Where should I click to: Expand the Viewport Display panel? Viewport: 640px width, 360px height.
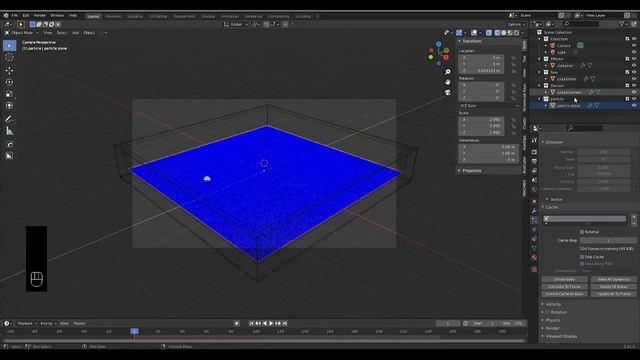coord(561,336)
